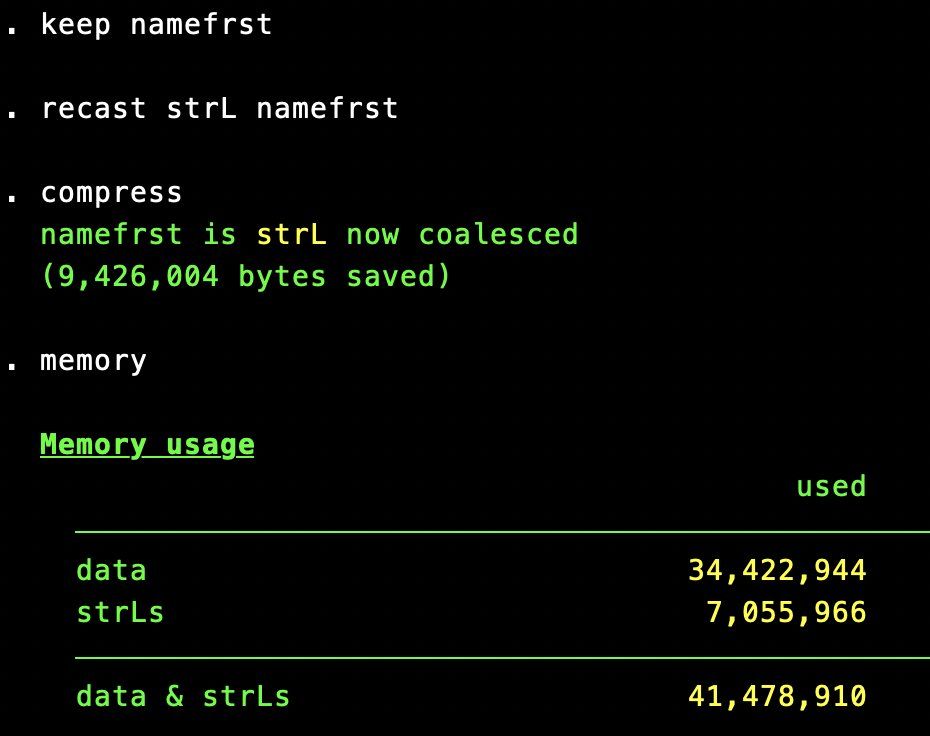The width and height of the screenshot is (930, 736).
Task: Select the 41,478,910 total value
Action: coord(776,697)
